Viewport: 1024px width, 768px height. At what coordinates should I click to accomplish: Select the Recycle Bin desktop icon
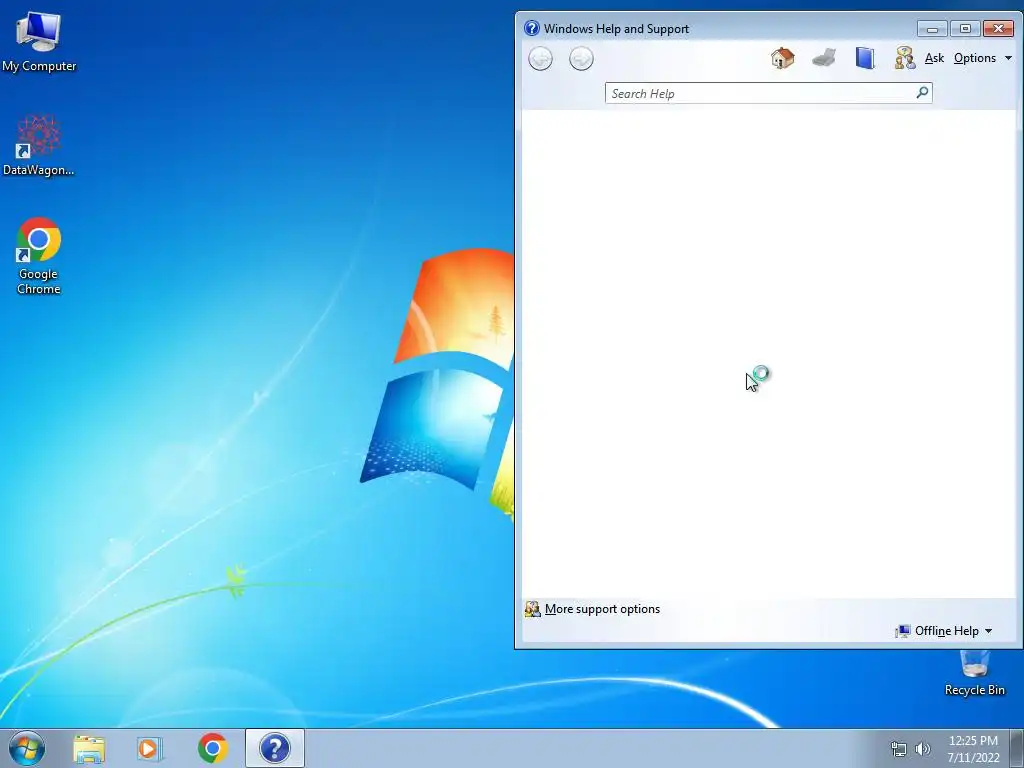[975, 673]
